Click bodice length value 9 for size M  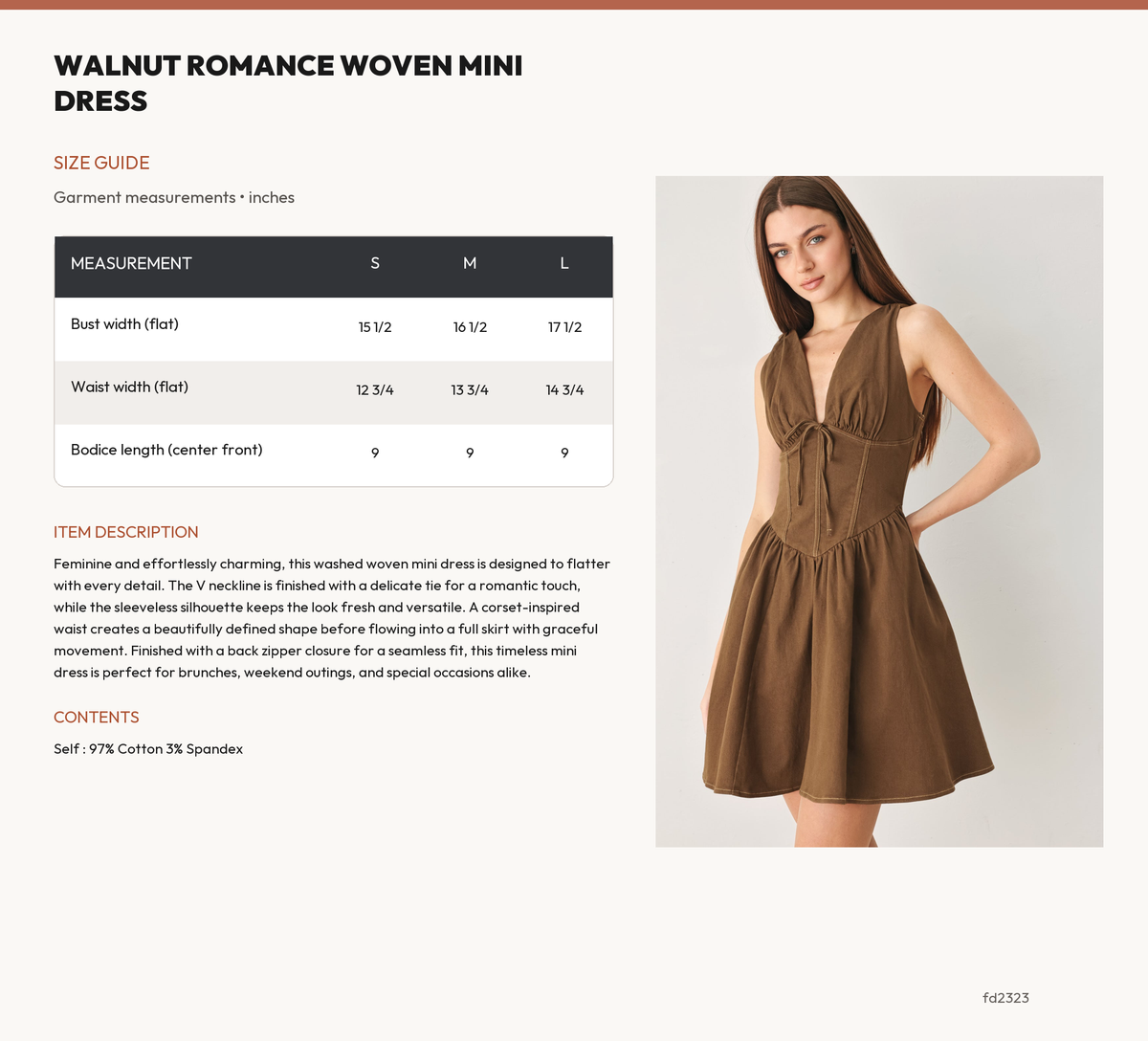click(470, 453)
